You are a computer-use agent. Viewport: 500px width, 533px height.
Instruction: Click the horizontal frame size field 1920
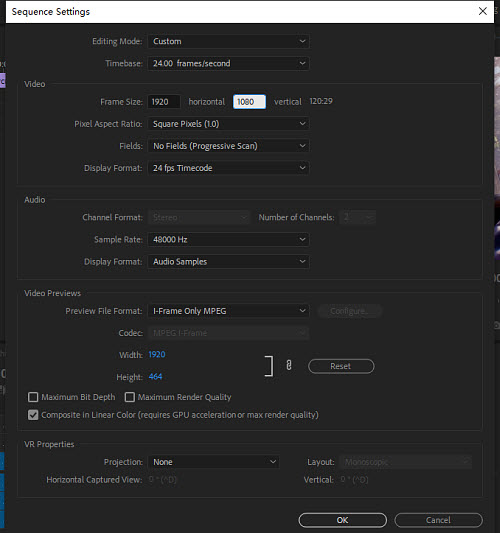tap(164, 102)
